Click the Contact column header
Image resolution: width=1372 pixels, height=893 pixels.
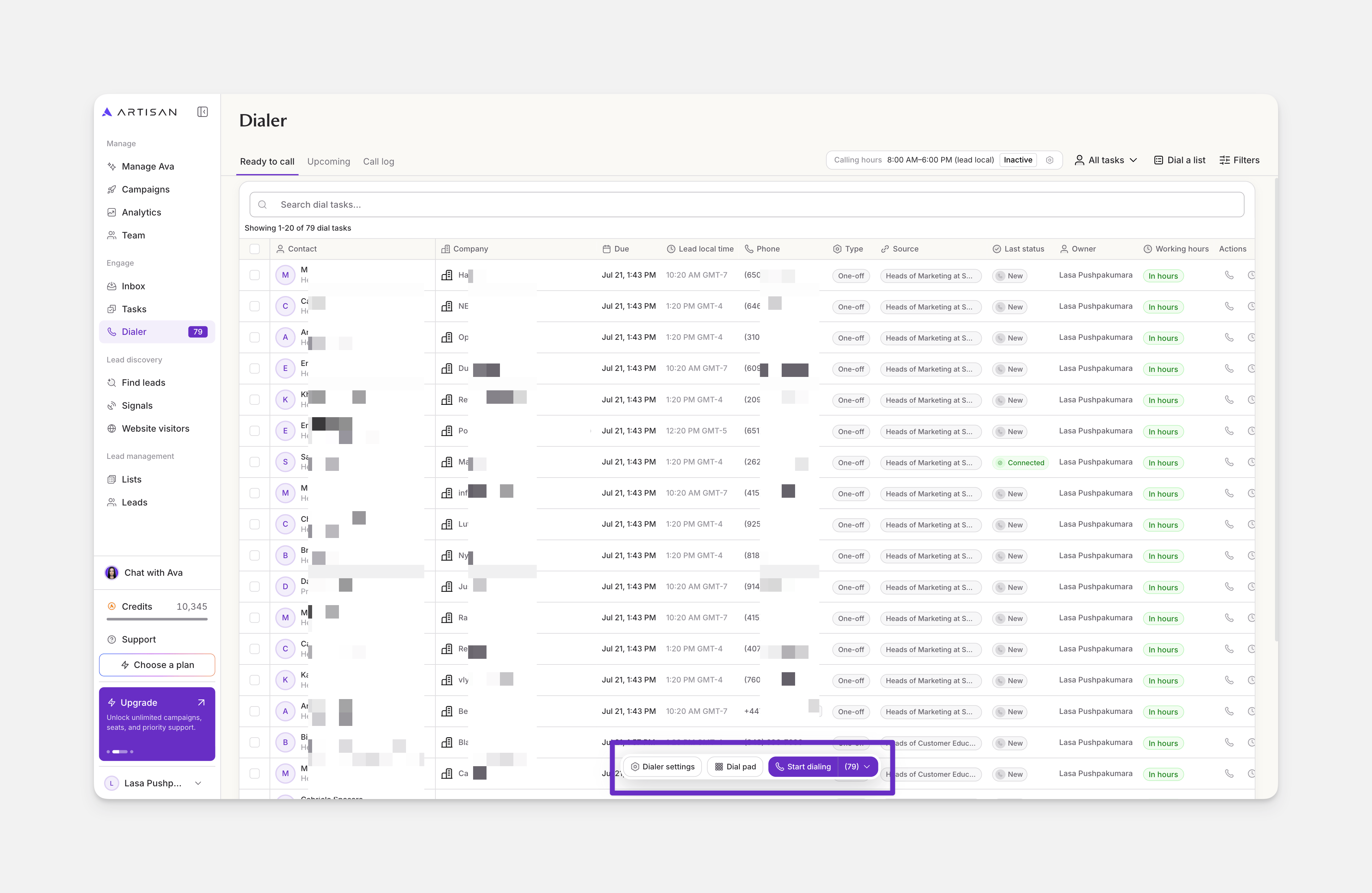(296, 249)
